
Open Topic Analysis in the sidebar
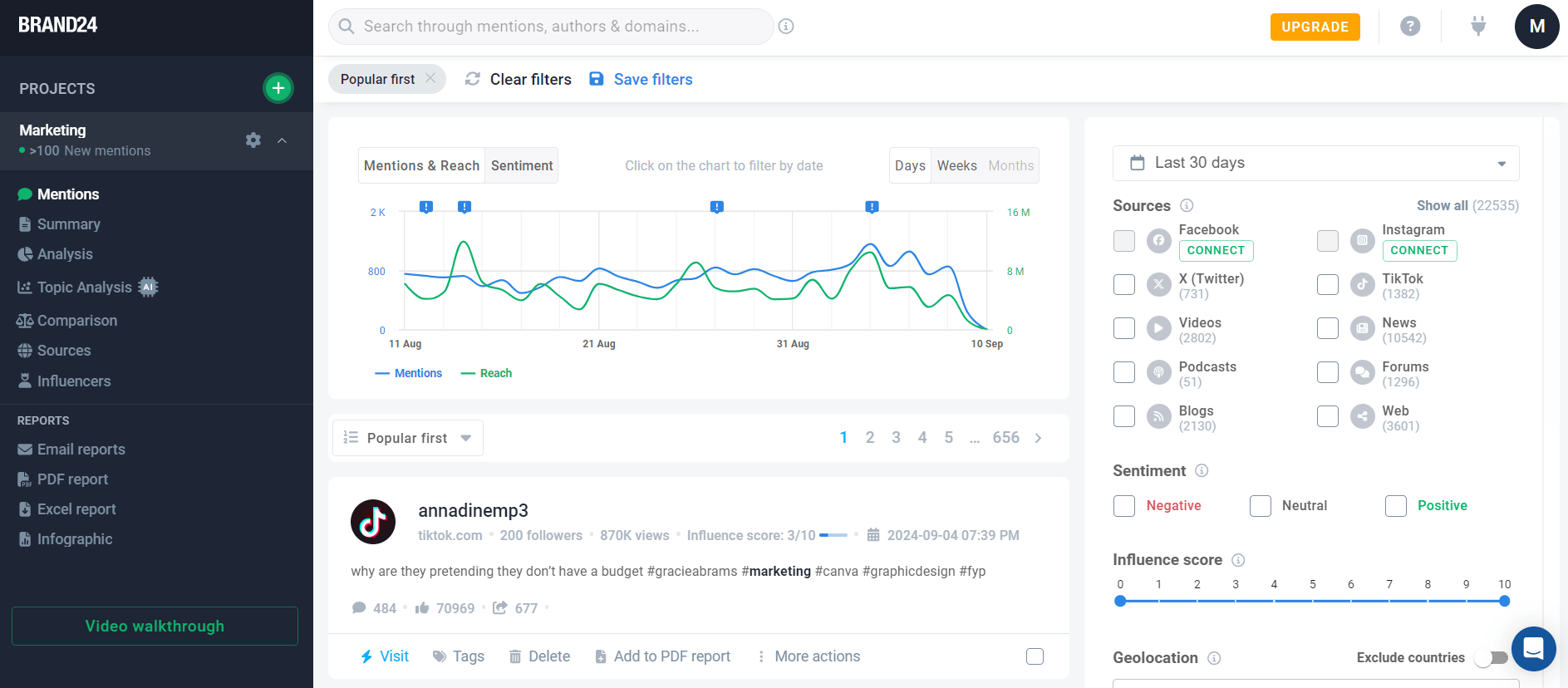(87, 287)
